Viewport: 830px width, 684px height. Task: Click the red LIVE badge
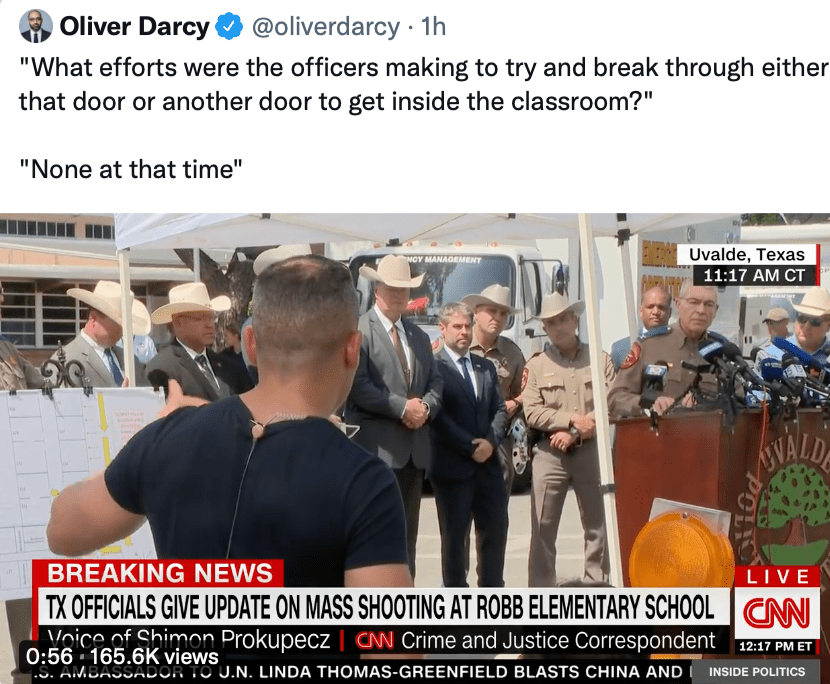777,576
